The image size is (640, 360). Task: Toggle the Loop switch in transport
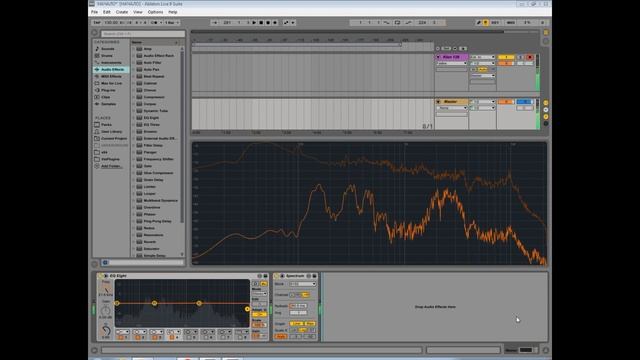coord(397,23)
